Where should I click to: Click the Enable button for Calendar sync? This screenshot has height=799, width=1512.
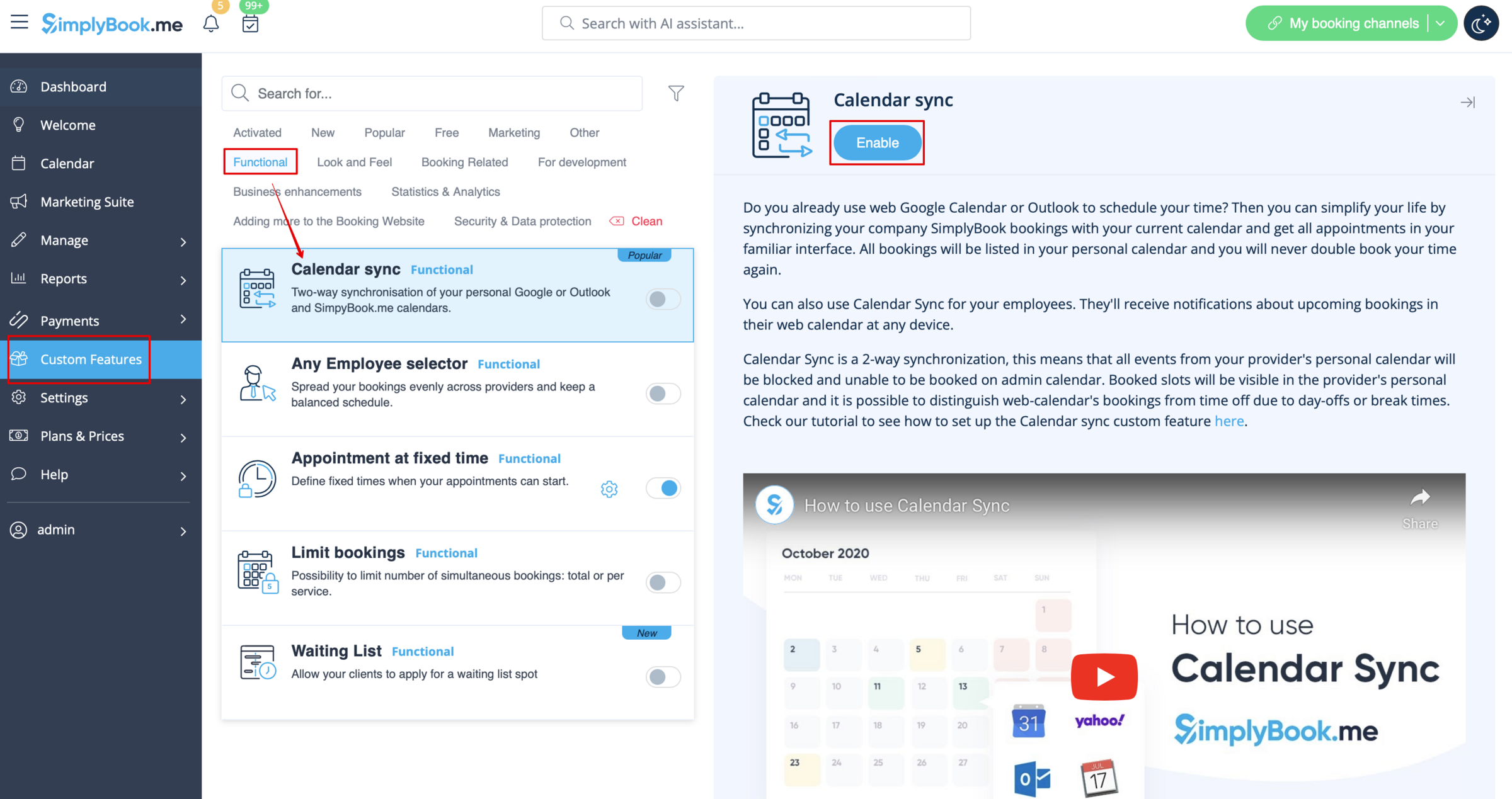[877, 142]
